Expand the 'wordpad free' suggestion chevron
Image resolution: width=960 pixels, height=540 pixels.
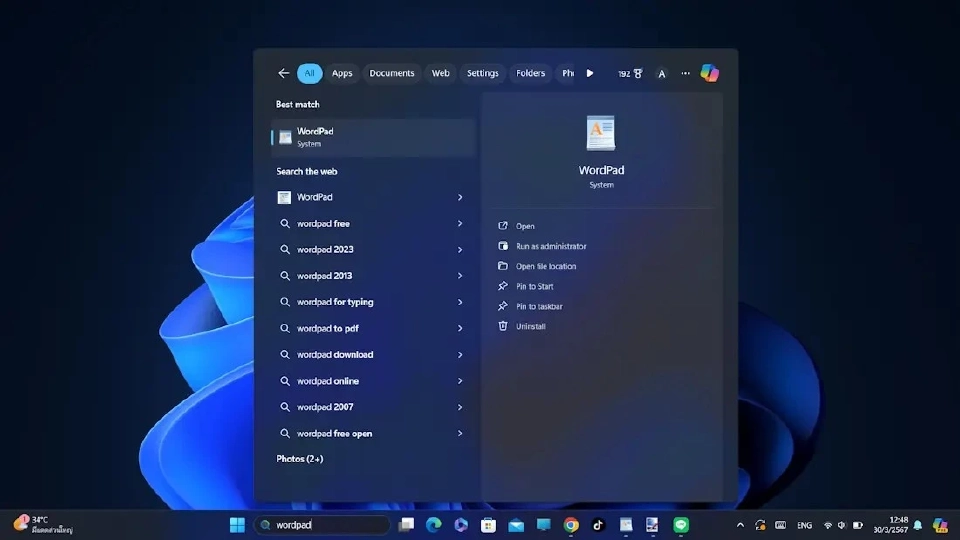point(460,224)
